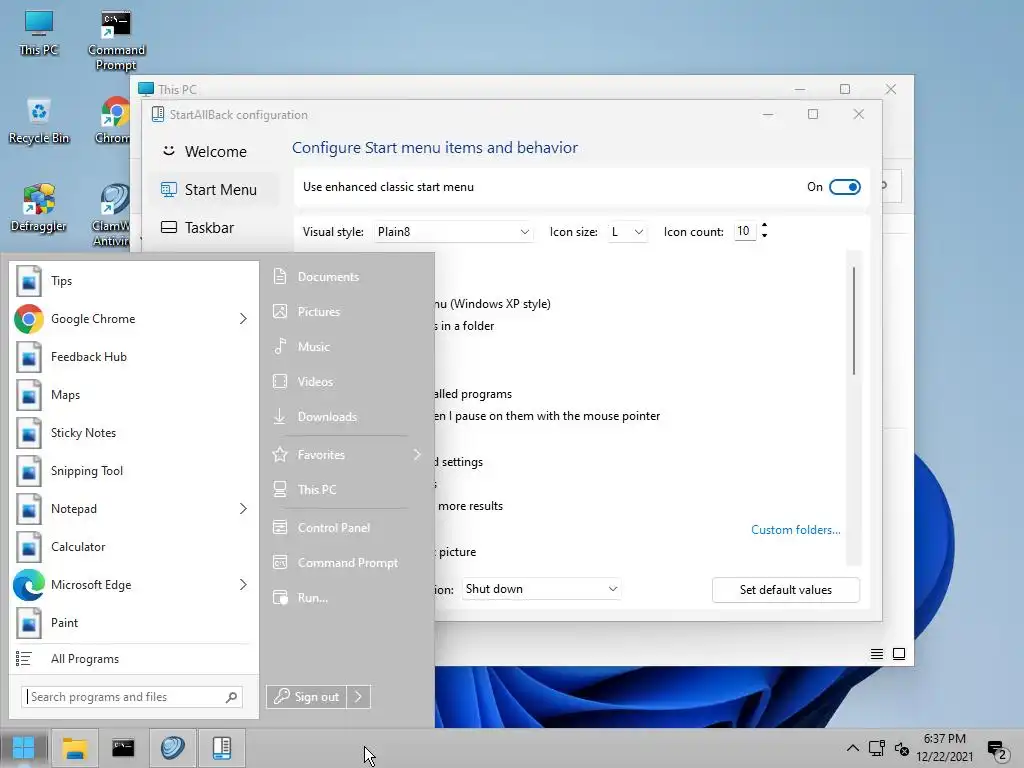Click the Sign out button
This screenshot has height=768, width=1024.
[306, 697]
